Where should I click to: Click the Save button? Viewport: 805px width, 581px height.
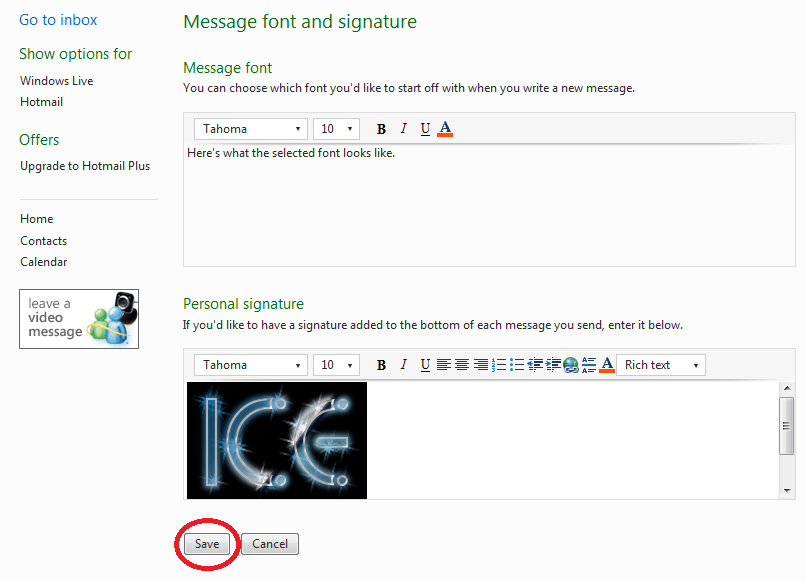coord(207,544)
